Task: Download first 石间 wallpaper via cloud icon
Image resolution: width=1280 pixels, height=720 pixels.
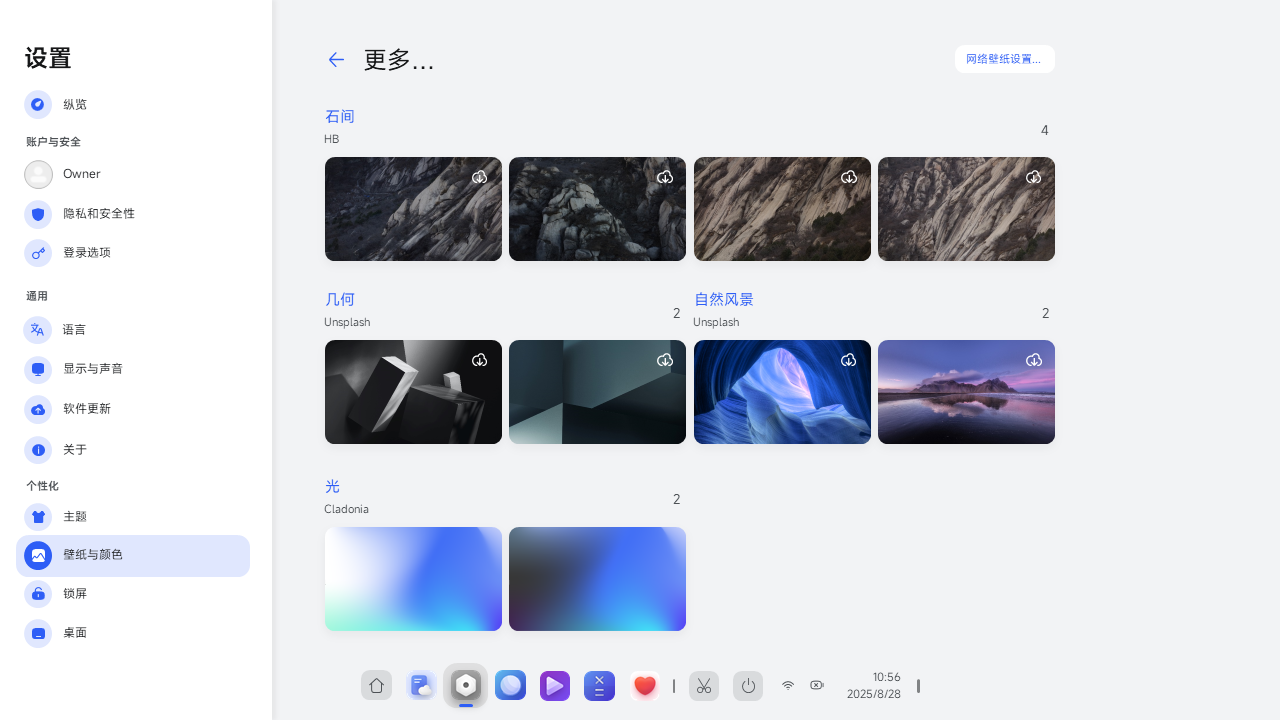Action: click(x=480, y=177)
